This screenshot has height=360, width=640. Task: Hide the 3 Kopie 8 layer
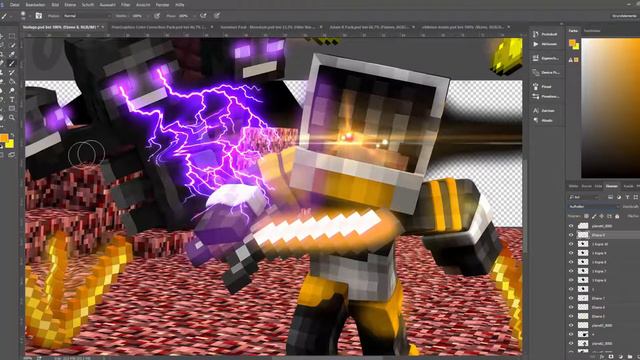tap(571, 262)
